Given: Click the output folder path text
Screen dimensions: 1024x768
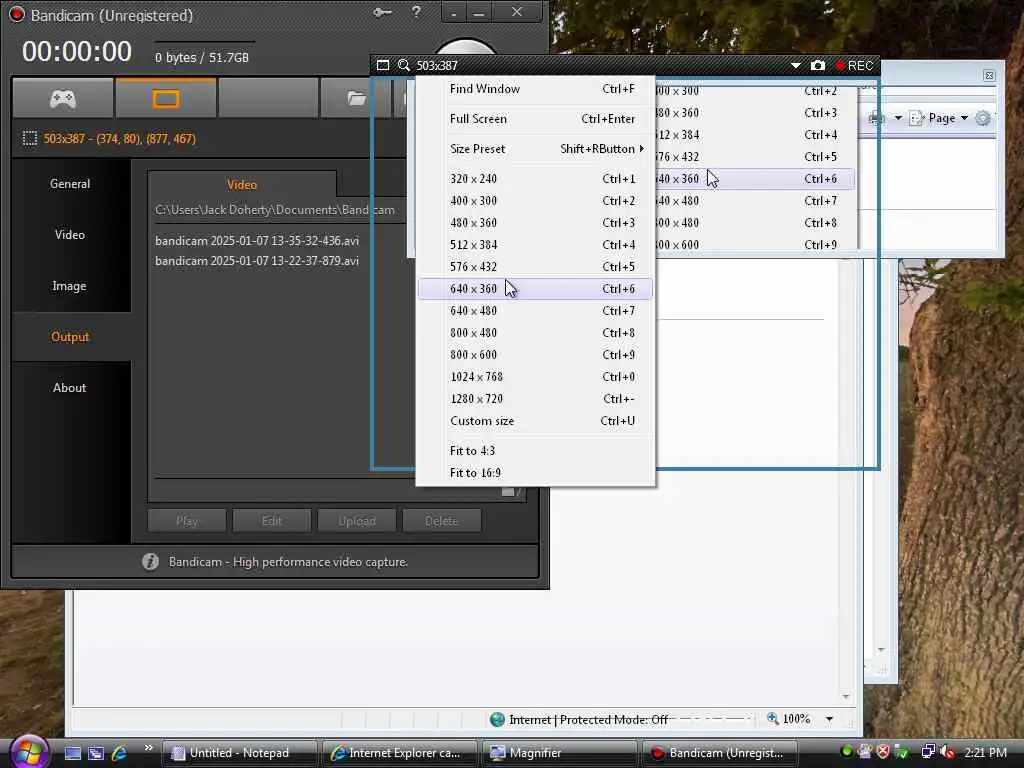Looking at the screenshot, I should (x=275, y=210).
